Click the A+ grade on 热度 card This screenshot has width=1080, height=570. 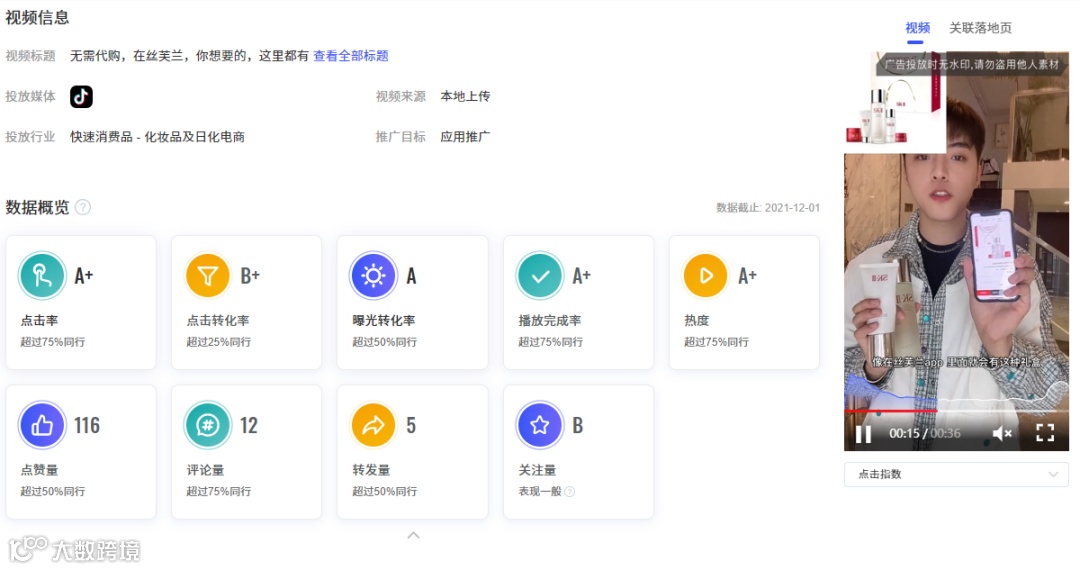pyautogui.click(x=747, y=276)
